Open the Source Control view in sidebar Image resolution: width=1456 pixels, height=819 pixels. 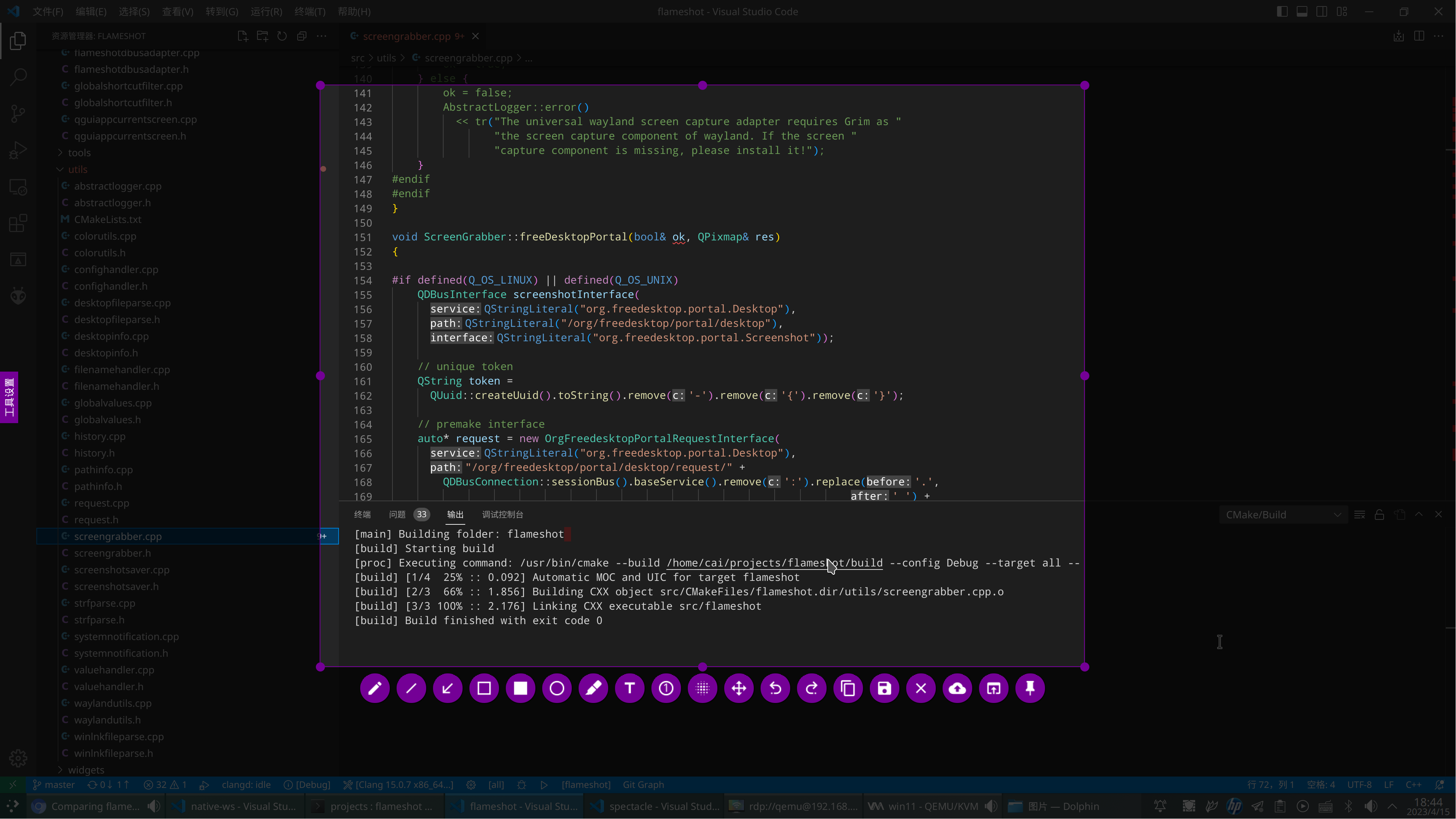click(x=17, y=113)
